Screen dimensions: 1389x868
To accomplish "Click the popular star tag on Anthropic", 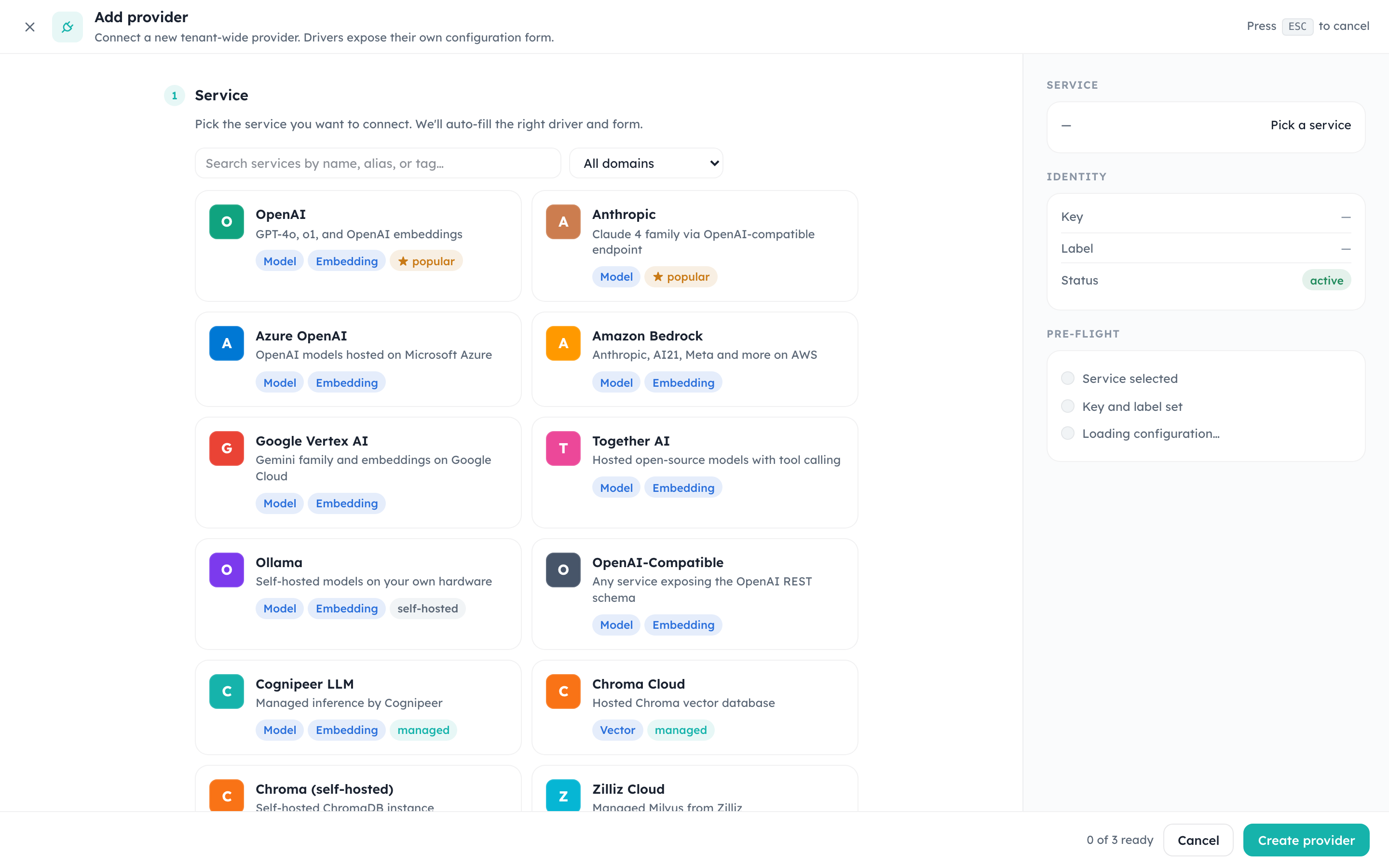I will coord(681,277).
